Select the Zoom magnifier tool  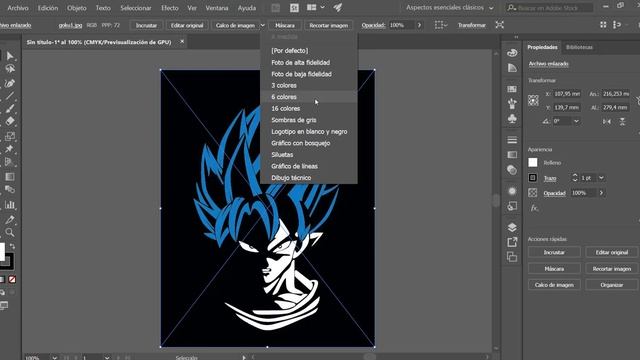10,232
